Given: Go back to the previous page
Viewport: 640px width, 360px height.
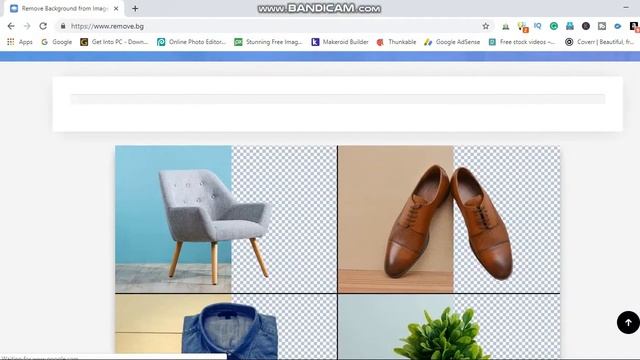Looking at the screenshot, I should (x=11, y=26).
